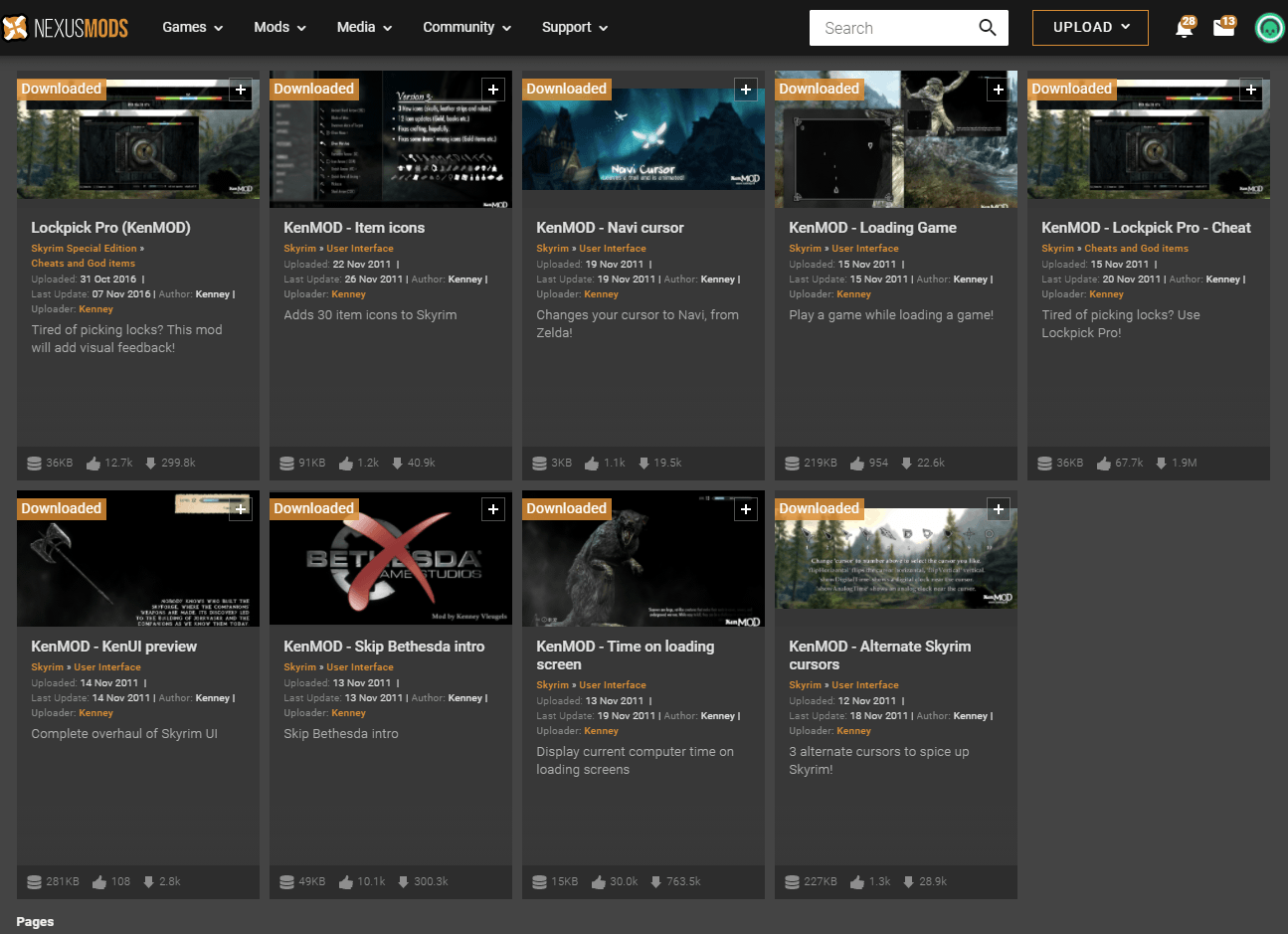The image size is (1288, 934).
Task: Open KenMOD - Alternate Skyrim cursors title
Action: 879,655
